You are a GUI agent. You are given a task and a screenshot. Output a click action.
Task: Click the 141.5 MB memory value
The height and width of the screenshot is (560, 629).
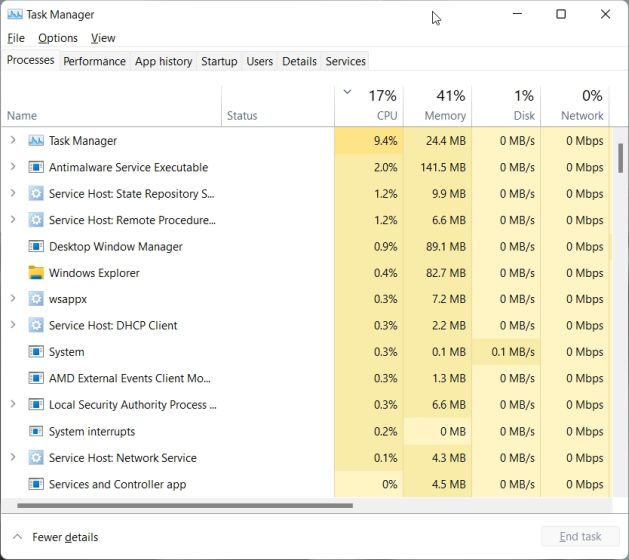(x=443, y=167)
